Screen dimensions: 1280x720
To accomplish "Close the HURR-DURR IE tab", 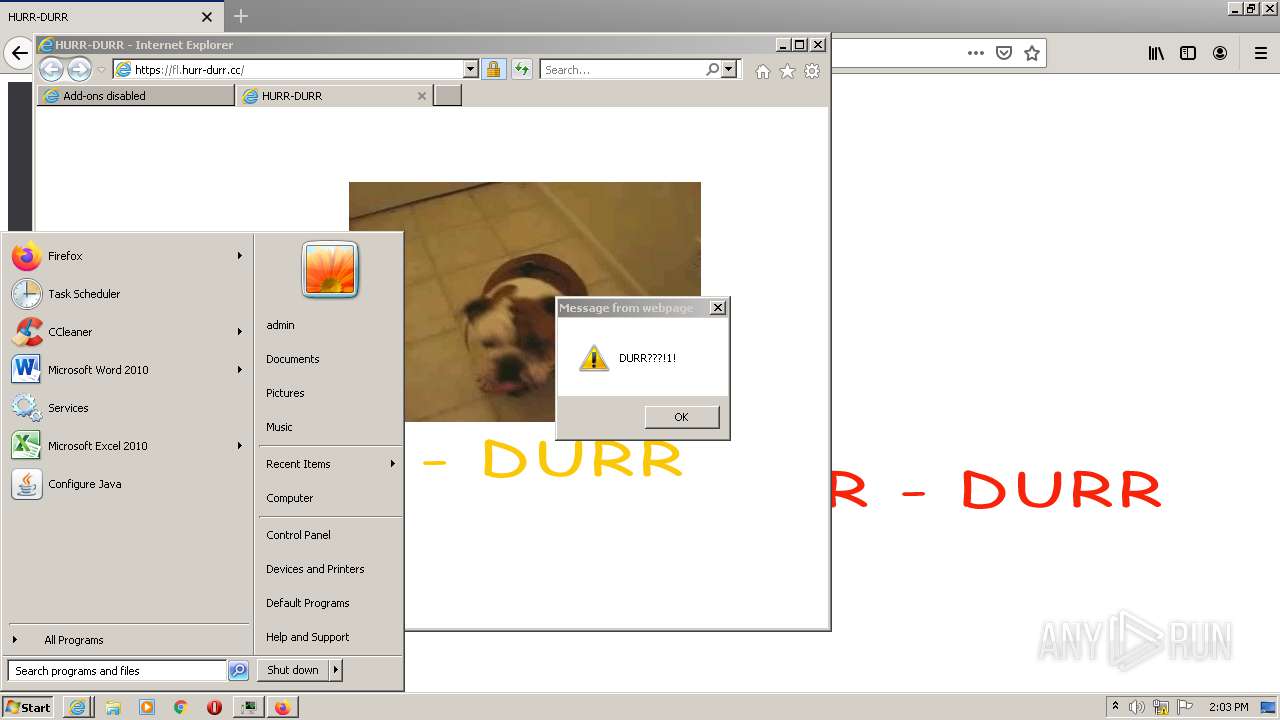I will 422,96.
